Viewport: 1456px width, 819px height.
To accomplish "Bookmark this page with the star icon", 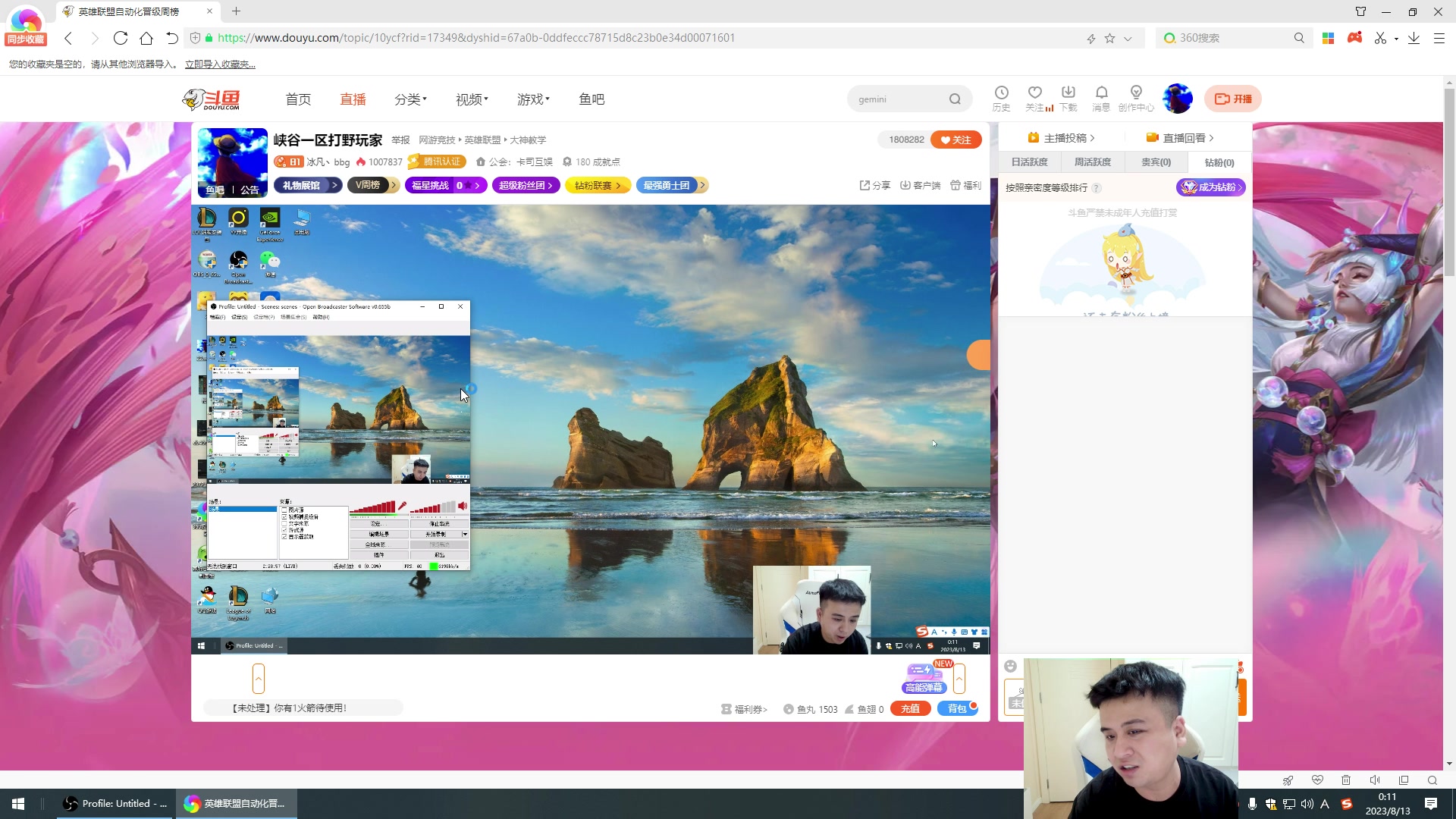I will (x=1109, y=38).
